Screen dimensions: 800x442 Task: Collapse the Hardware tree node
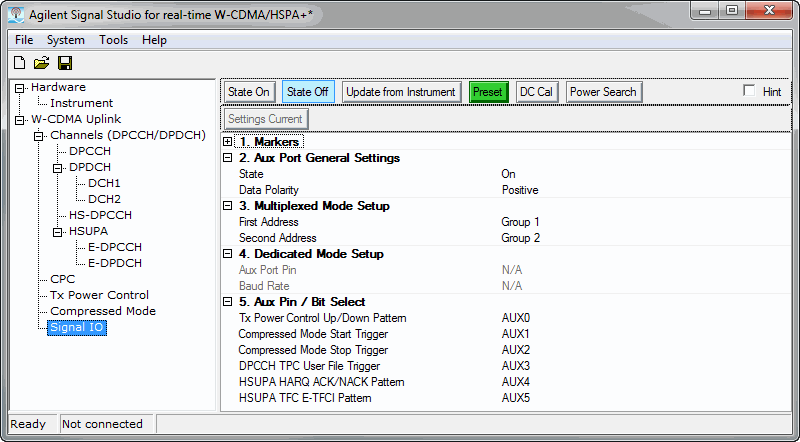click(x=19, y=88)
